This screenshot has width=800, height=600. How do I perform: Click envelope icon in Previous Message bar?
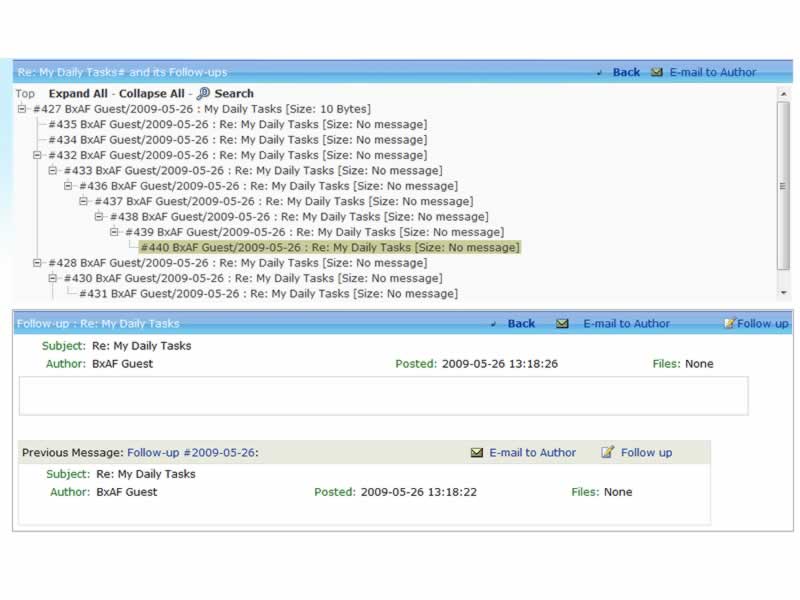coord(477,453)
